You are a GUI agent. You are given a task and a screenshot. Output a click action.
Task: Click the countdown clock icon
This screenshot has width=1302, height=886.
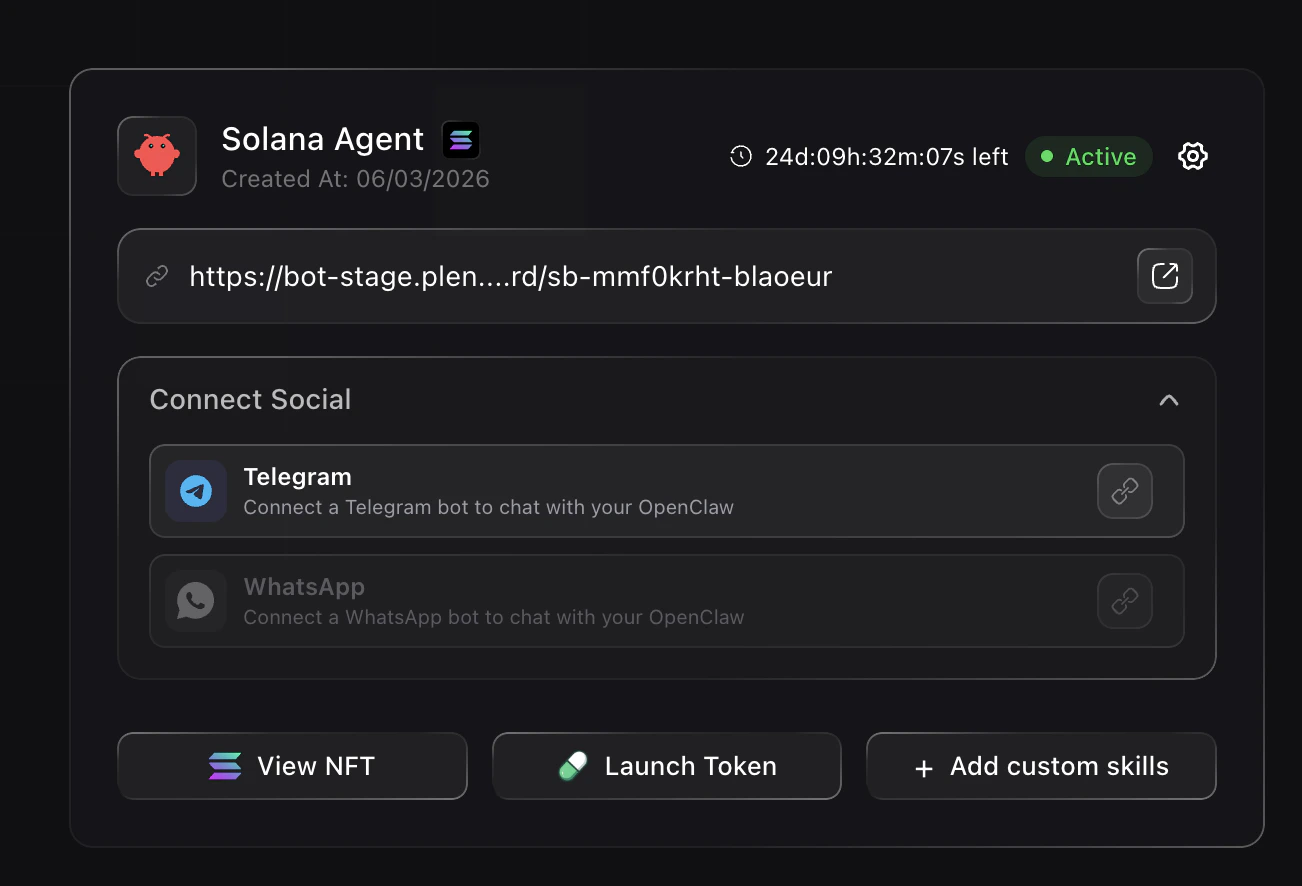740,156
